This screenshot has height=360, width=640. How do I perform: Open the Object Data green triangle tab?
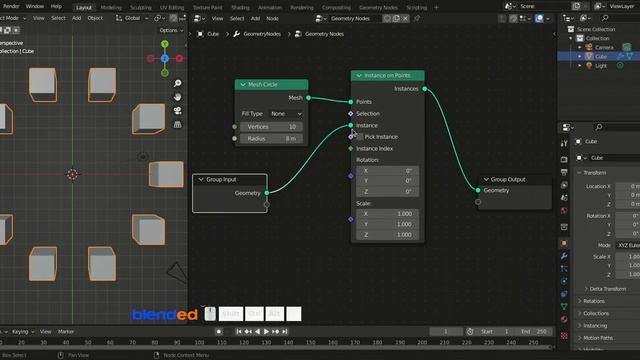point(564,306)
